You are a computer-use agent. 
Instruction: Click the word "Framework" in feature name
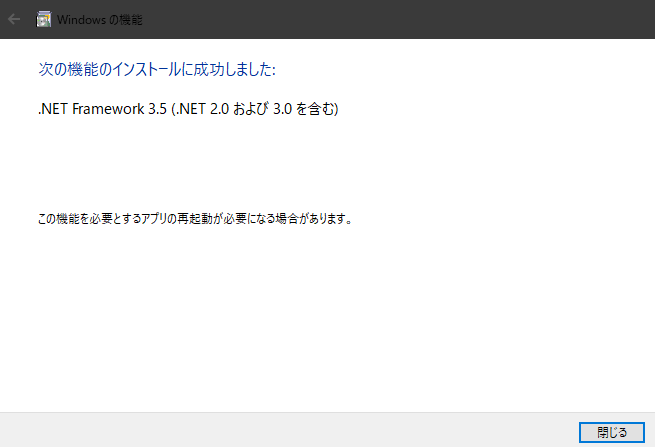(109, 109)
